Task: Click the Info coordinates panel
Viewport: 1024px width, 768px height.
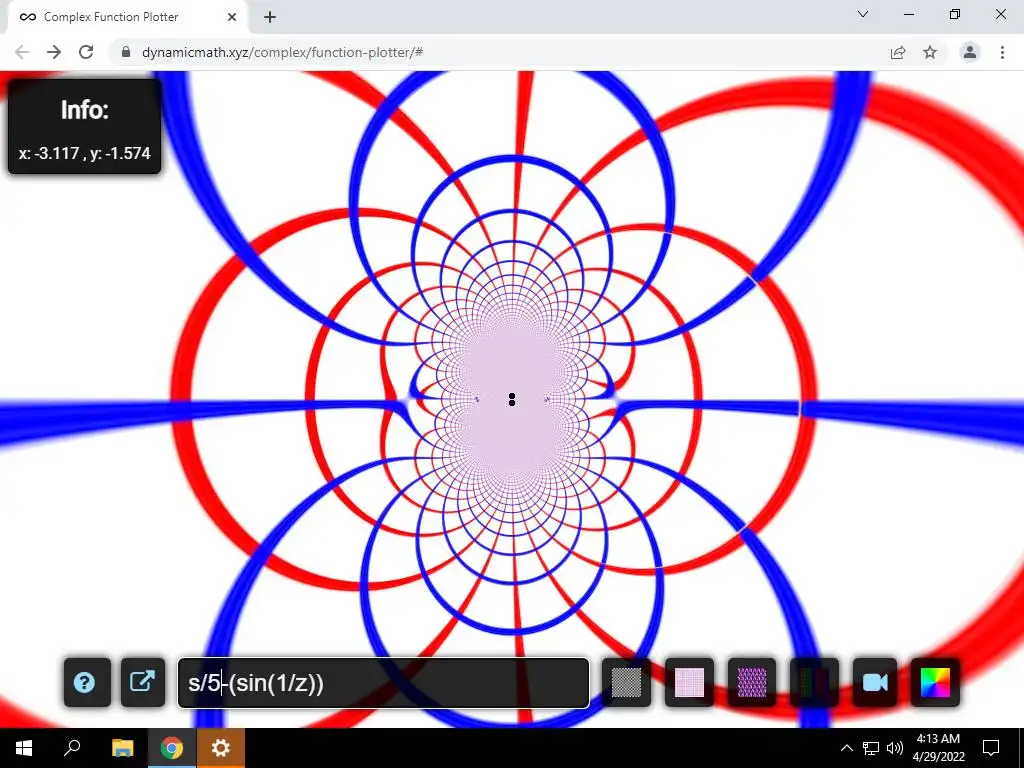Action: 84,126
